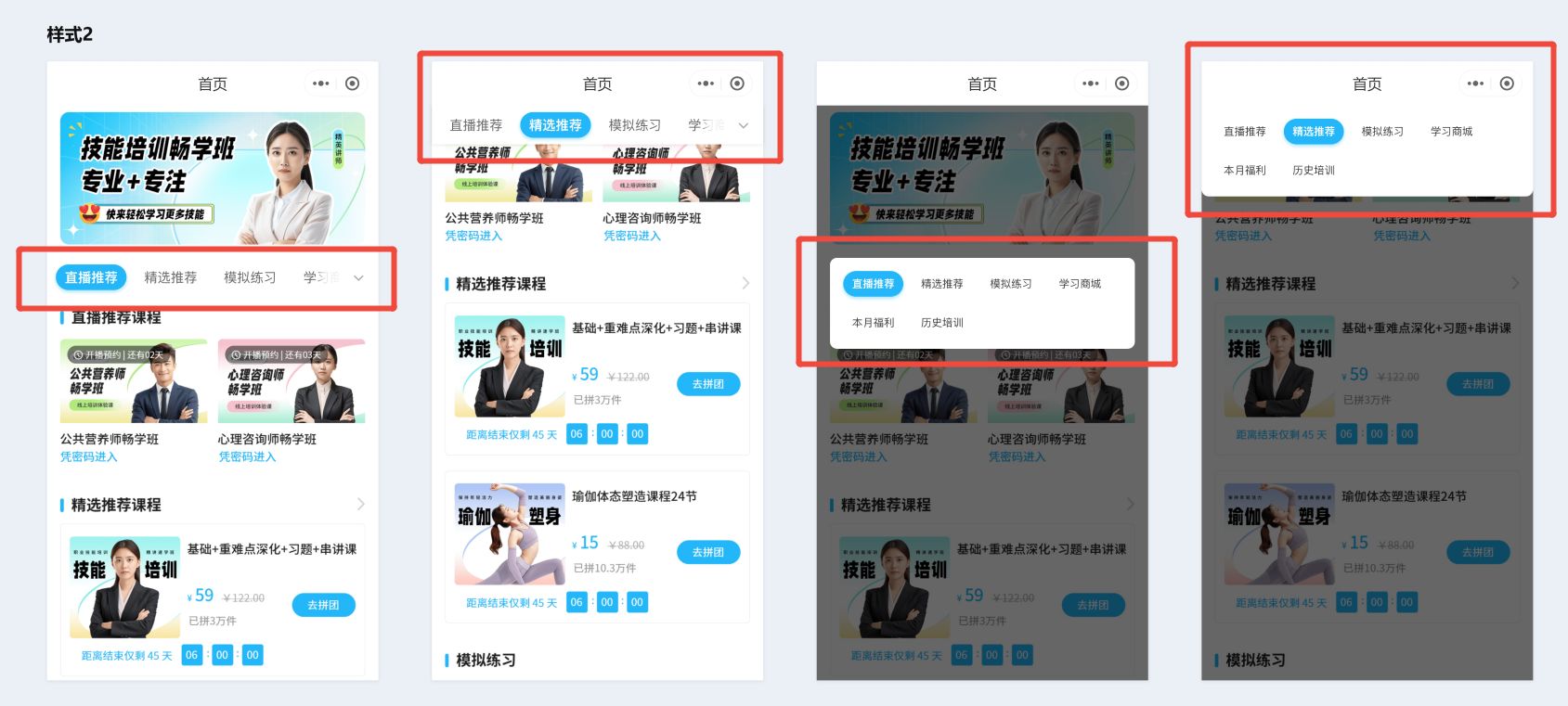The image size is (1568, 706).
Task: Click the circular target icon in the fourth phone mockup
Action: tap(1507, 83)
